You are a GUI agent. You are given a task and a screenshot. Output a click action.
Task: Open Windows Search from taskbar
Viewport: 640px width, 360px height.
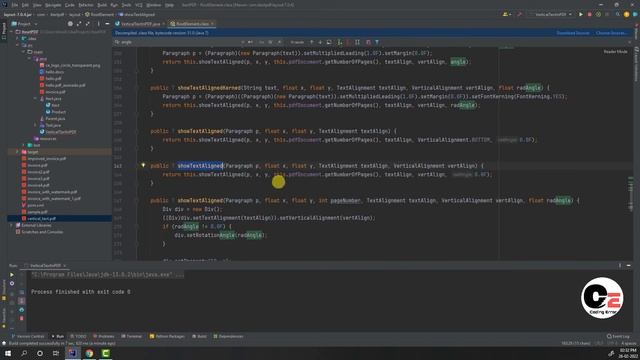[x=24, y=353]
